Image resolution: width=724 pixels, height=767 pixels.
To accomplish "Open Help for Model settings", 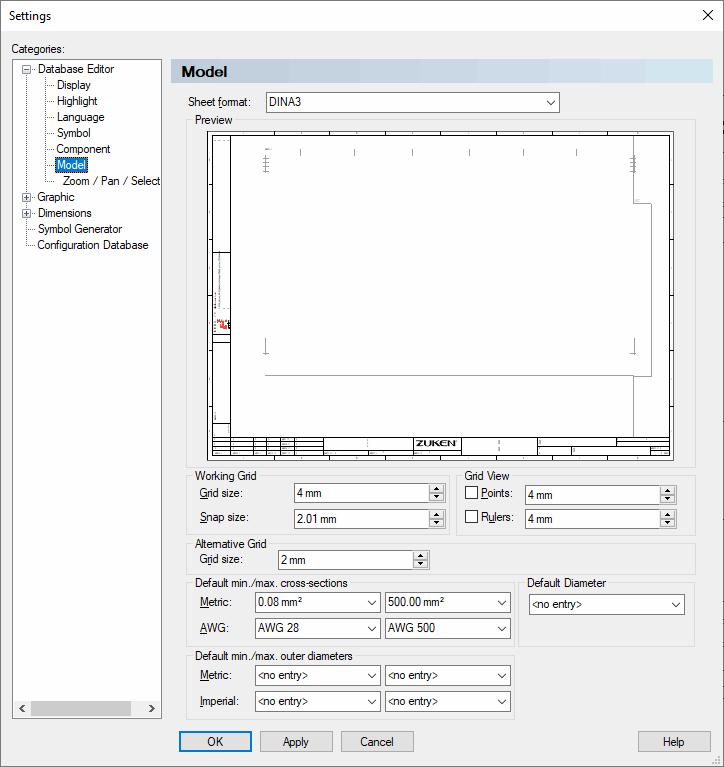I will [673, 742].
